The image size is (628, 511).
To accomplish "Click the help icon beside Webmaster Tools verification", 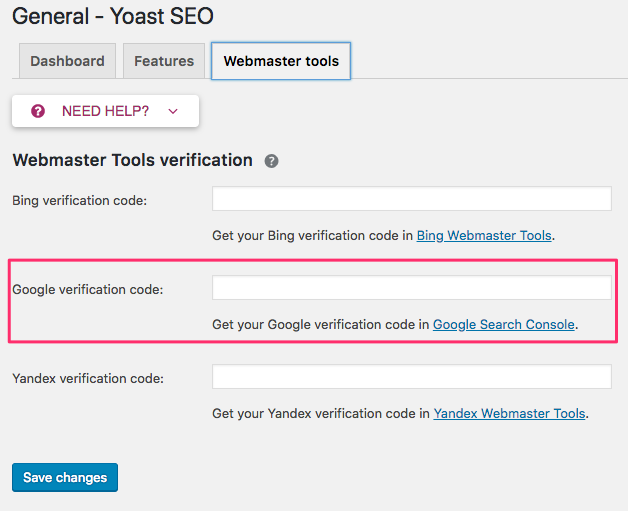I will (x=271, y=161).
